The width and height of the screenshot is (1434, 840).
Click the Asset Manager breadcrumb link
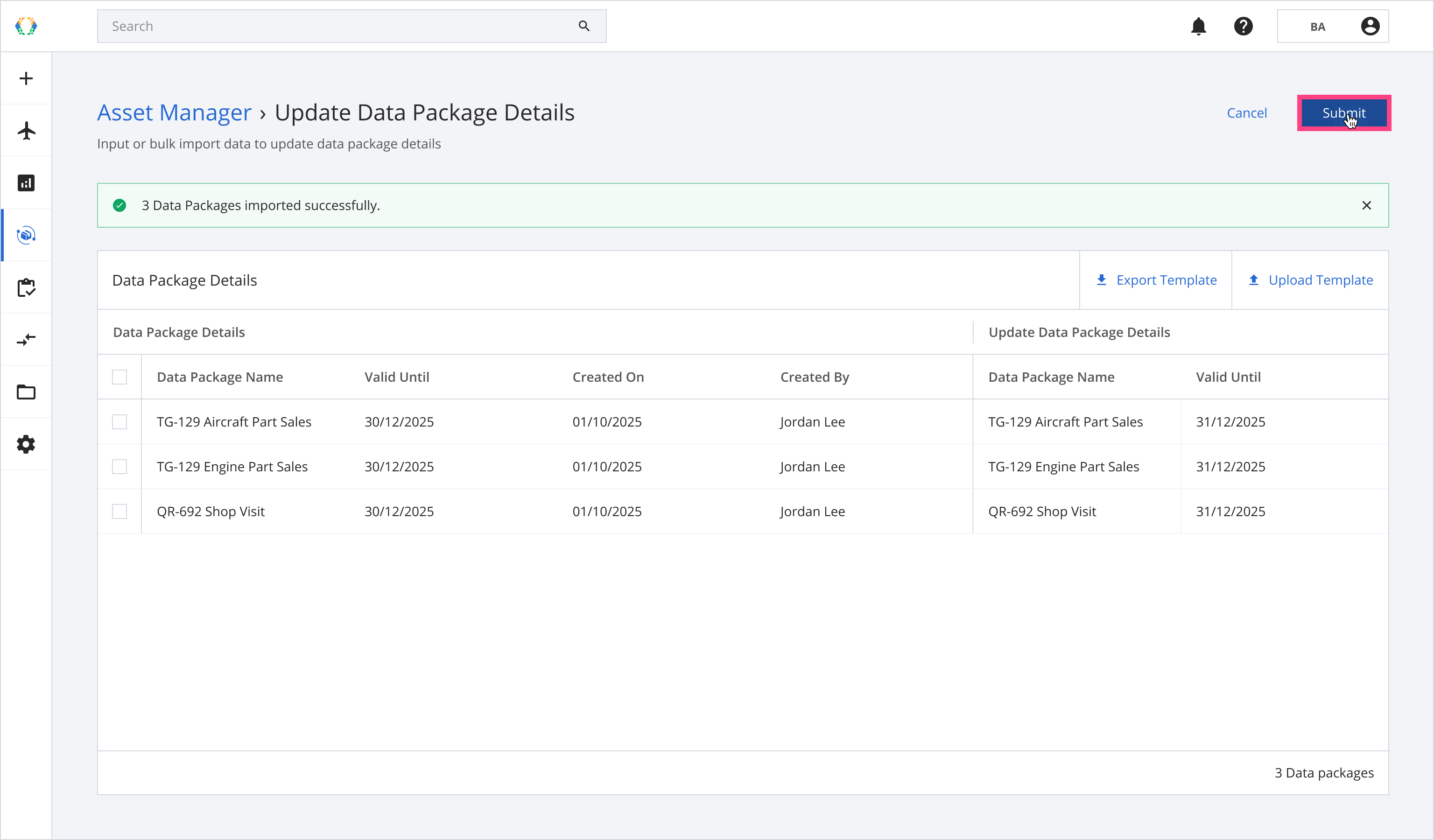(x=174, y=112)
